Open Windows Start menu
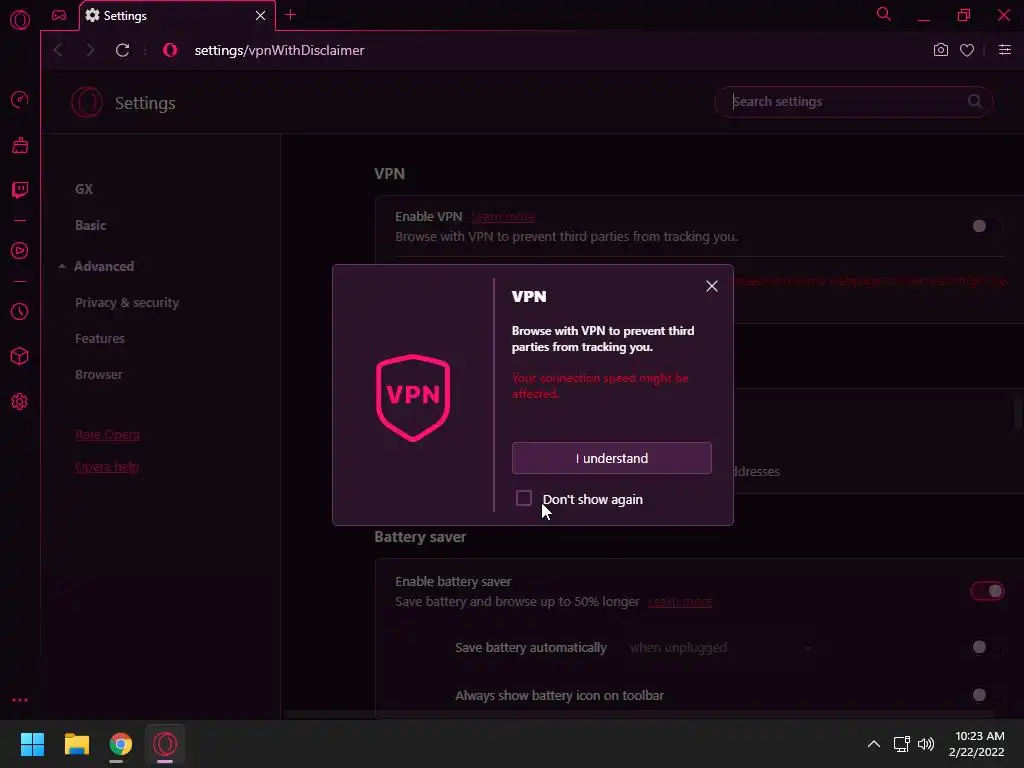The height and width of the screenshot is (768, 1024). point(32,744)
